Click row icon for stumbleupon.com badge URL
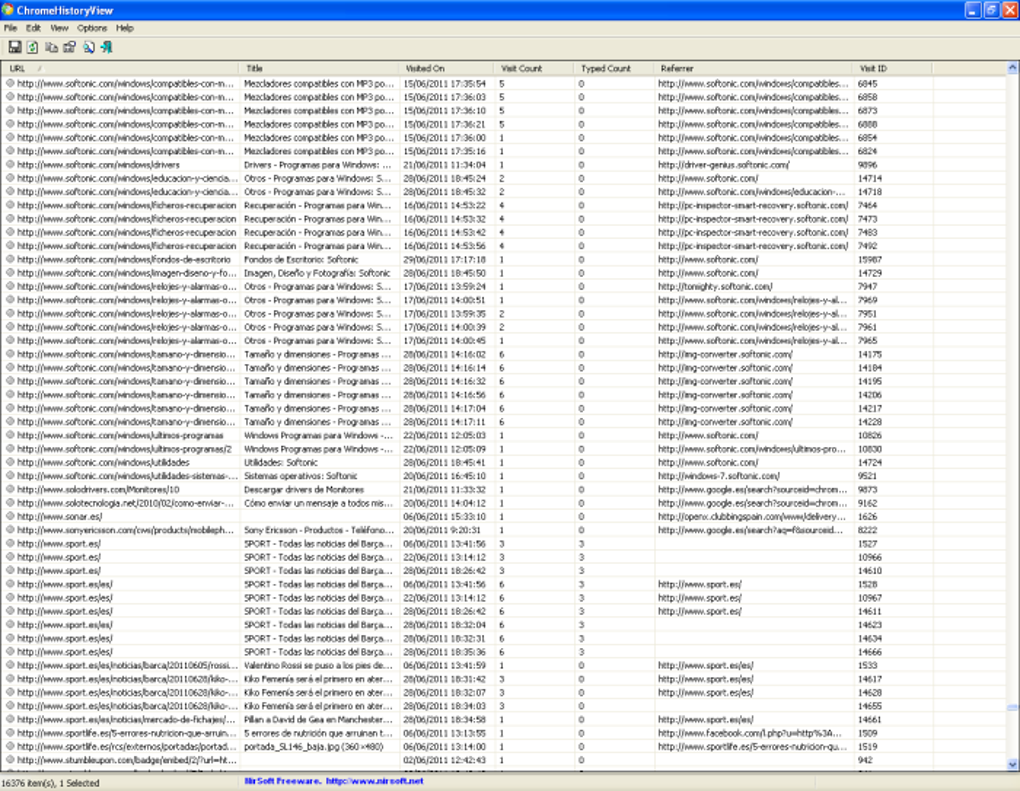This screenshot has height=791, width=1020. (10, 760)
